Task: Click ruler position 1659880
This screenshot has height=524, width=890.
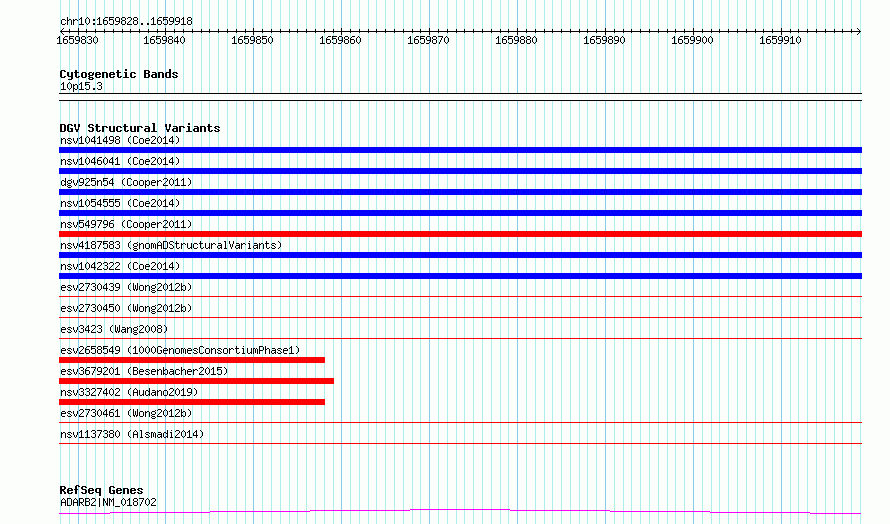Action: click(x=516, y=40)
